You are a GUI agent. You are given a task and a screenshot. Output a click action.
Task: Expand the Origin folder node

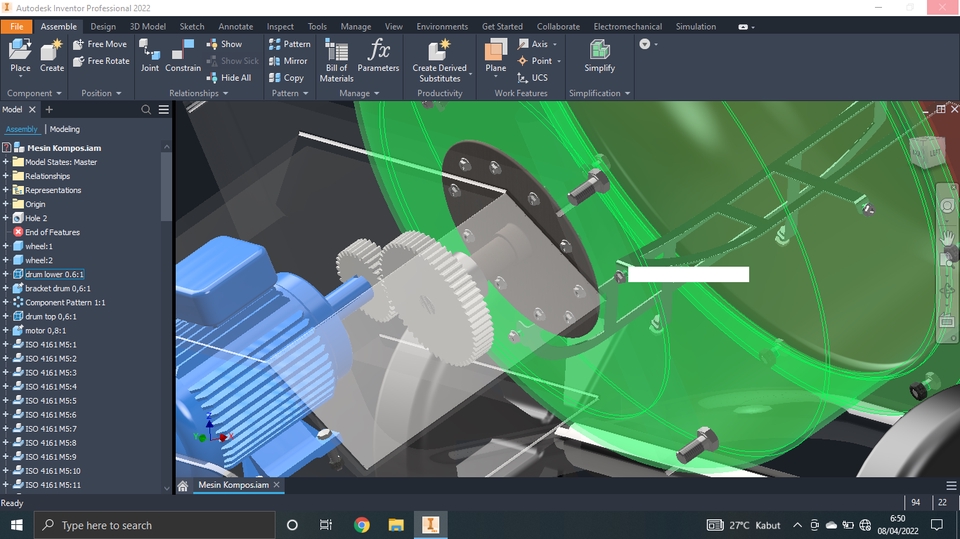tap(6, 205)
